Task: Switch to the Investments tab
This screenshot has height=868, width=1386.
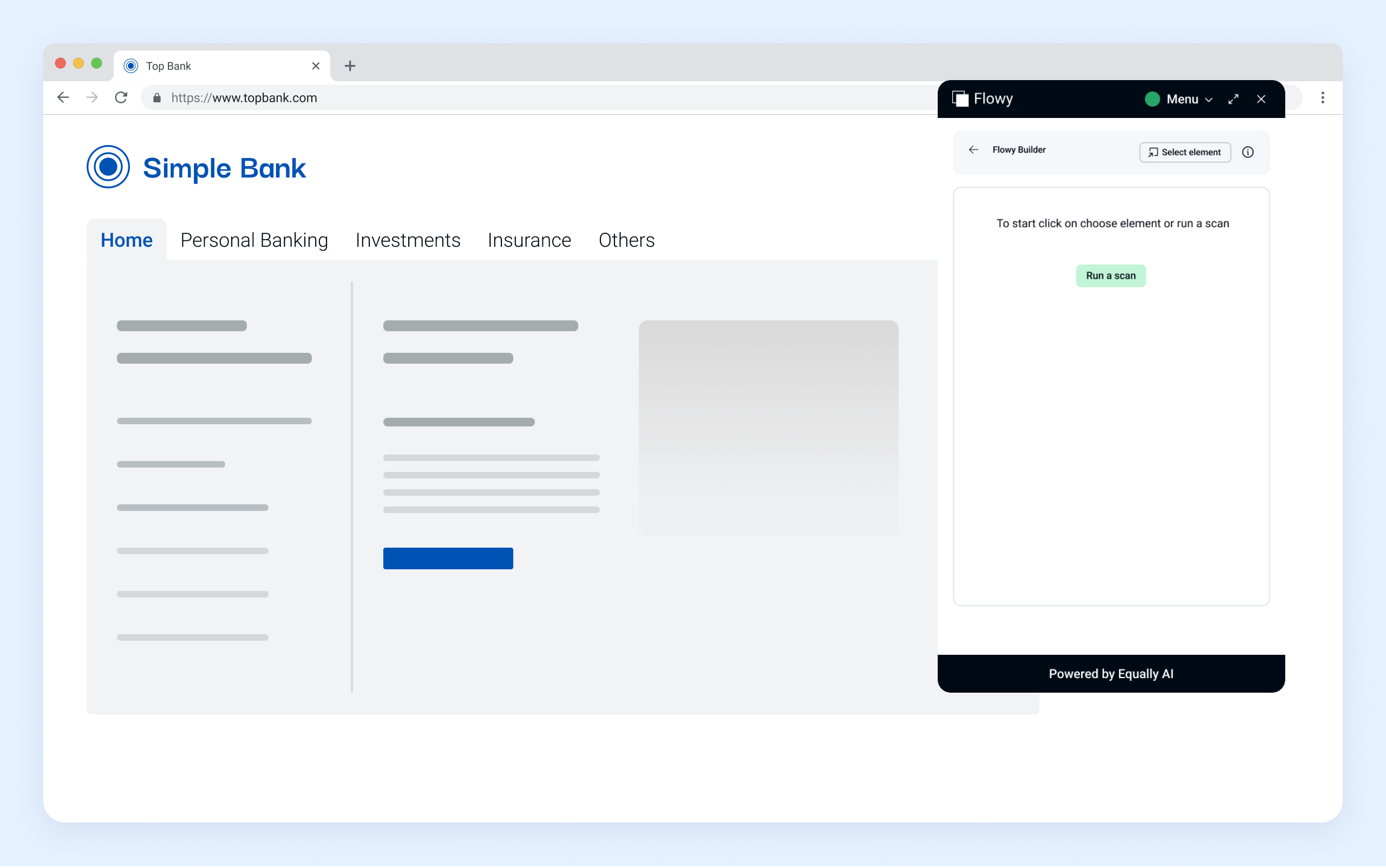Action: tap(408, 240)
